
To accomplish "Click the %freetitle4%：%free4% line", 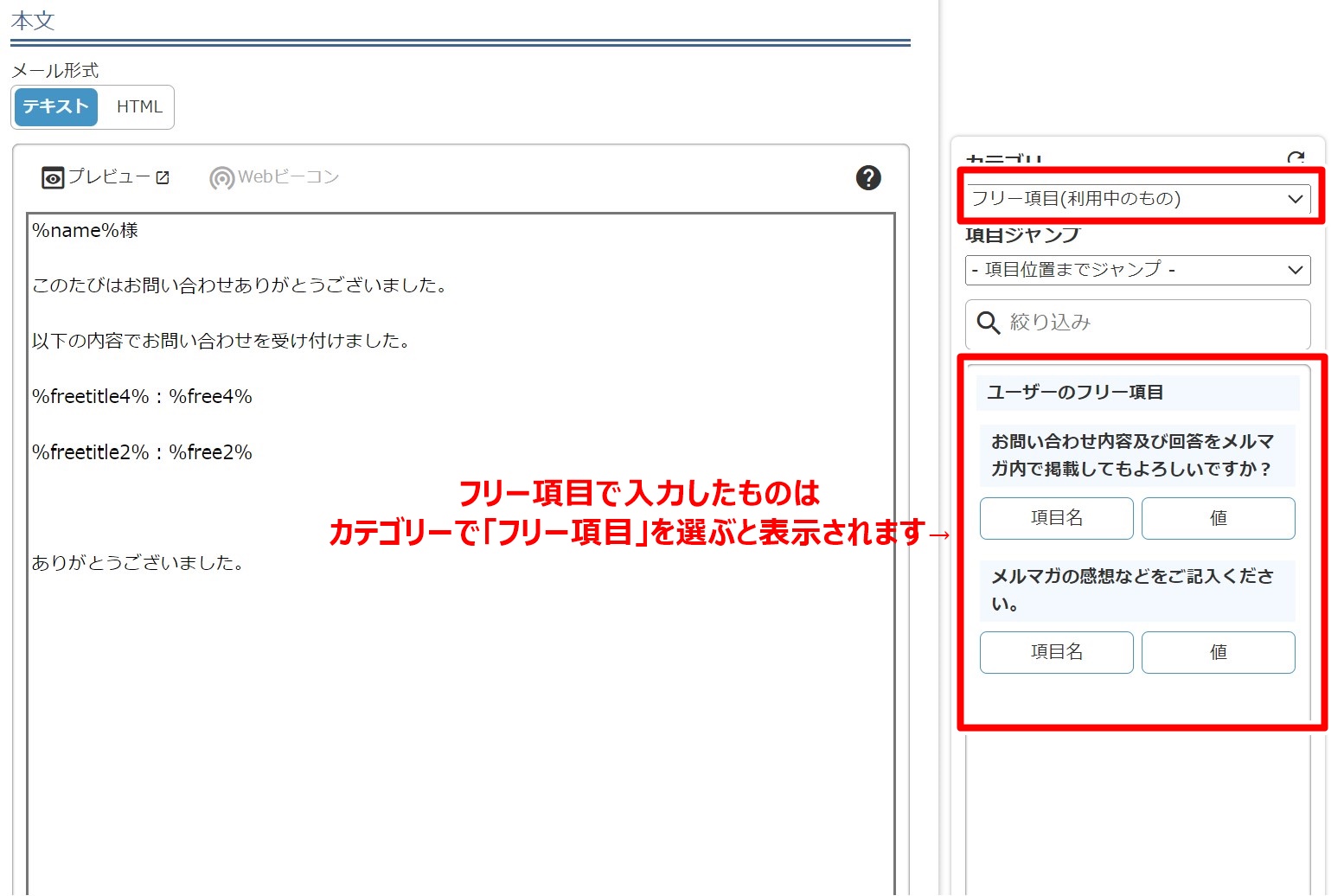I will (x=142, y=397).
